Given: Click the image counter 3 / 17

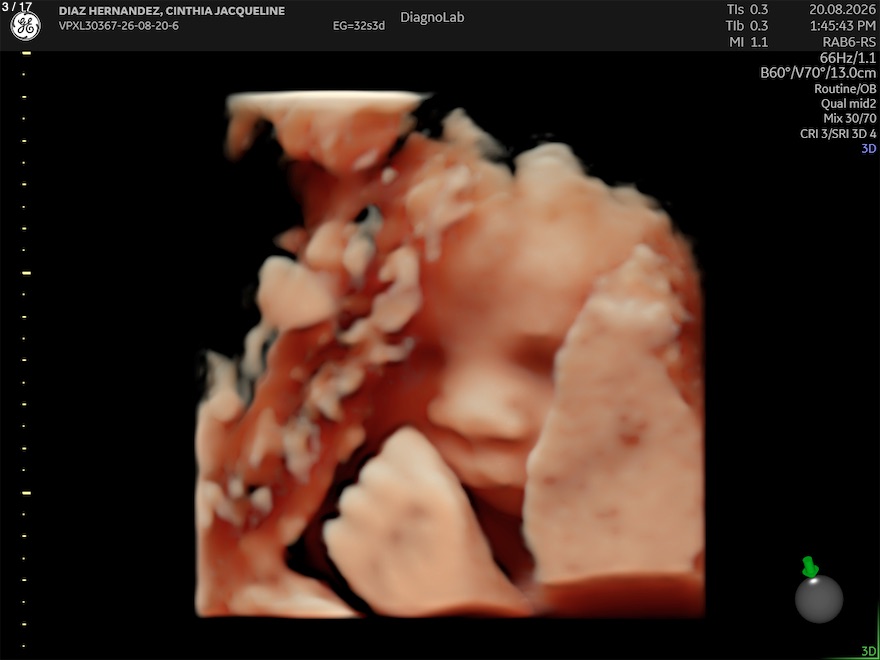Looking at the screenshot, I should pos(17,6).
